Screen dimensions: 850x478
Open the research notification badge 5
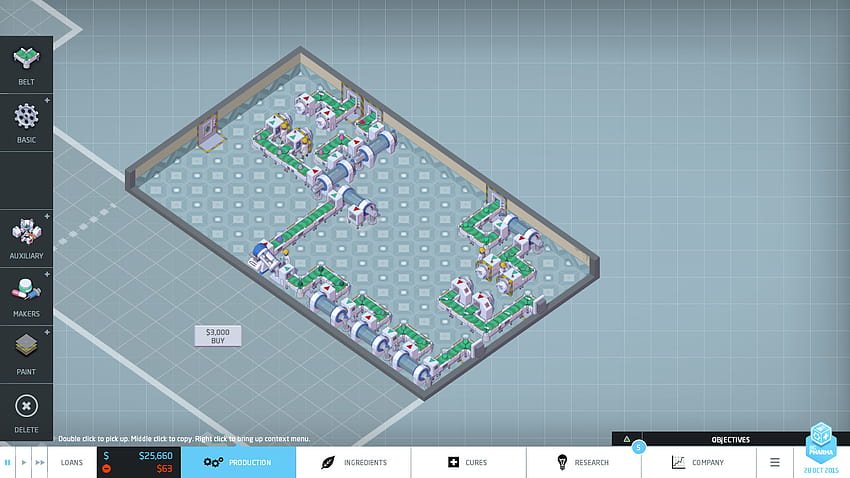point(639,447)
